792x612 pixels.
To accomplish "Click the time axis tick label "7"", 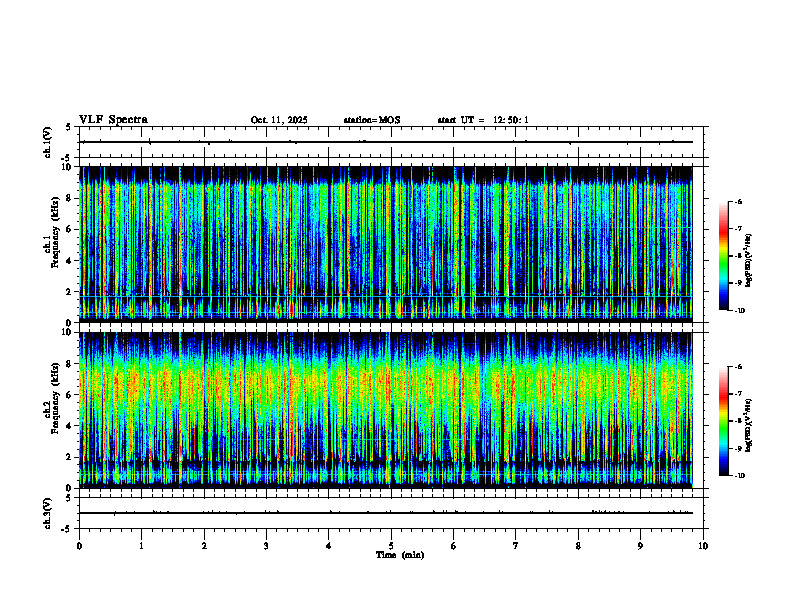I will [516, 546].
